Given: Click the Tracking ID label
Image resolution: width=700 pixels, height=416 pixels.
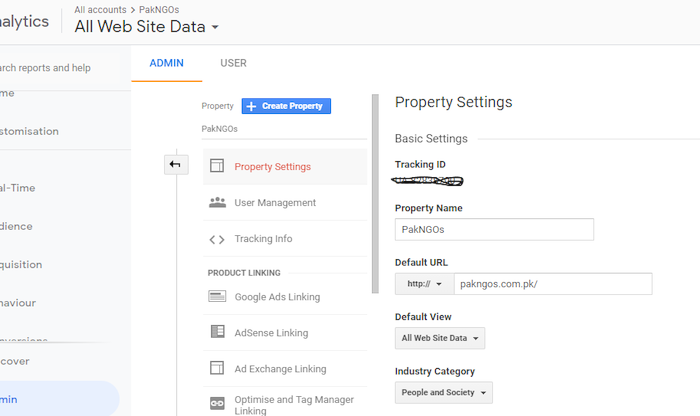Looking at the screenshot, I should point(420,164).
